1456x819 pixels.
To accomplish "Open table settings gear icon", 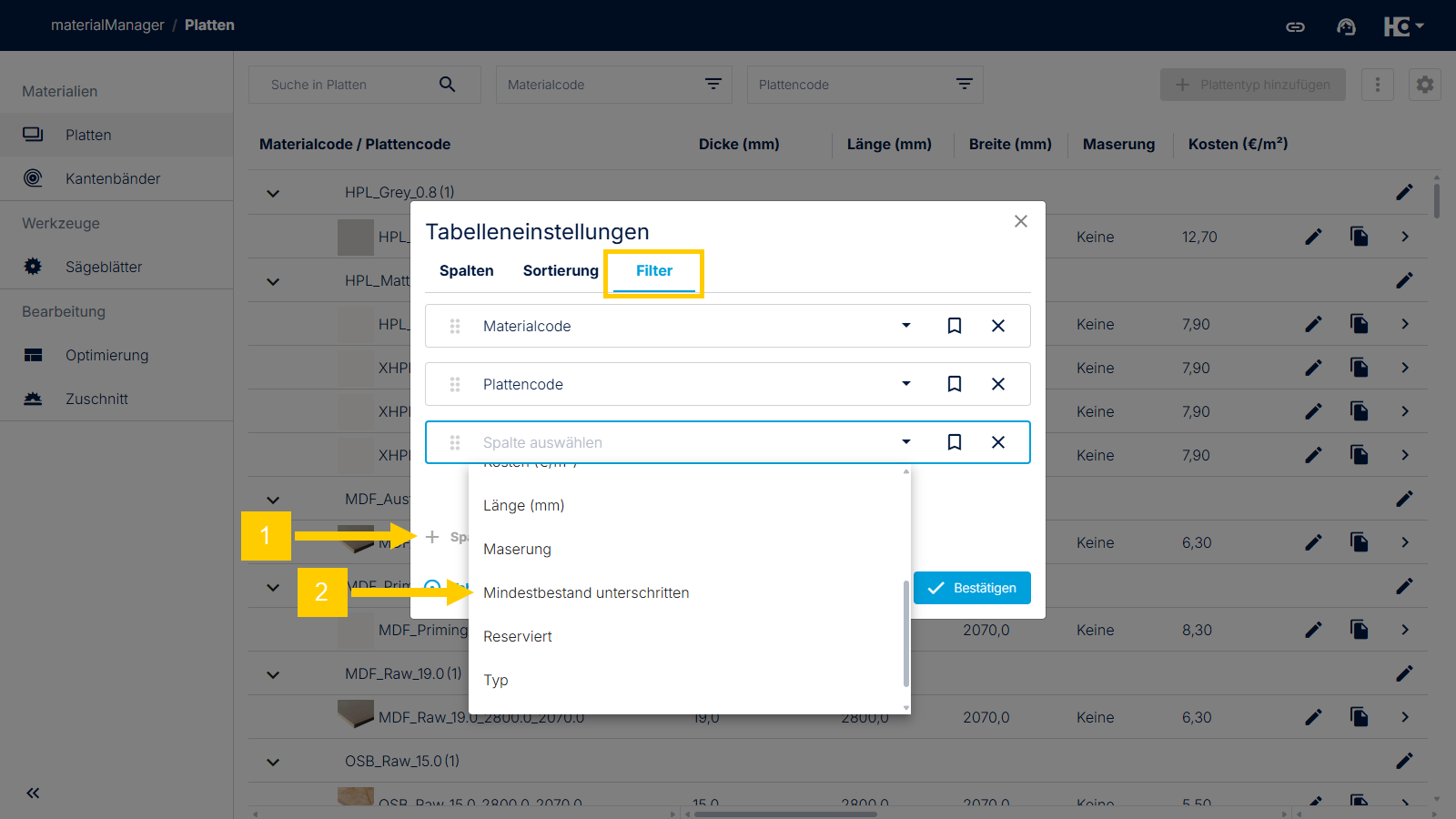I will tap(1425, 85).
